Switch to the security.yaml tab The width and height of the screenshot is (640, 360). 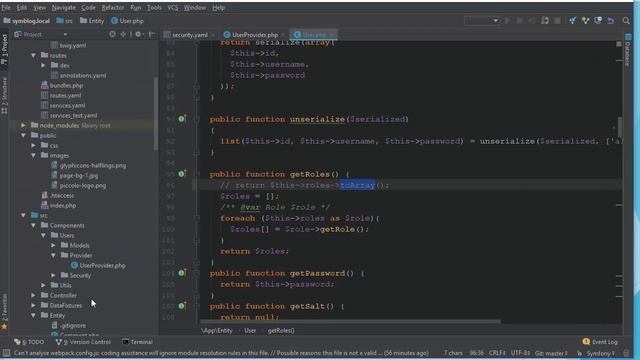190,35
